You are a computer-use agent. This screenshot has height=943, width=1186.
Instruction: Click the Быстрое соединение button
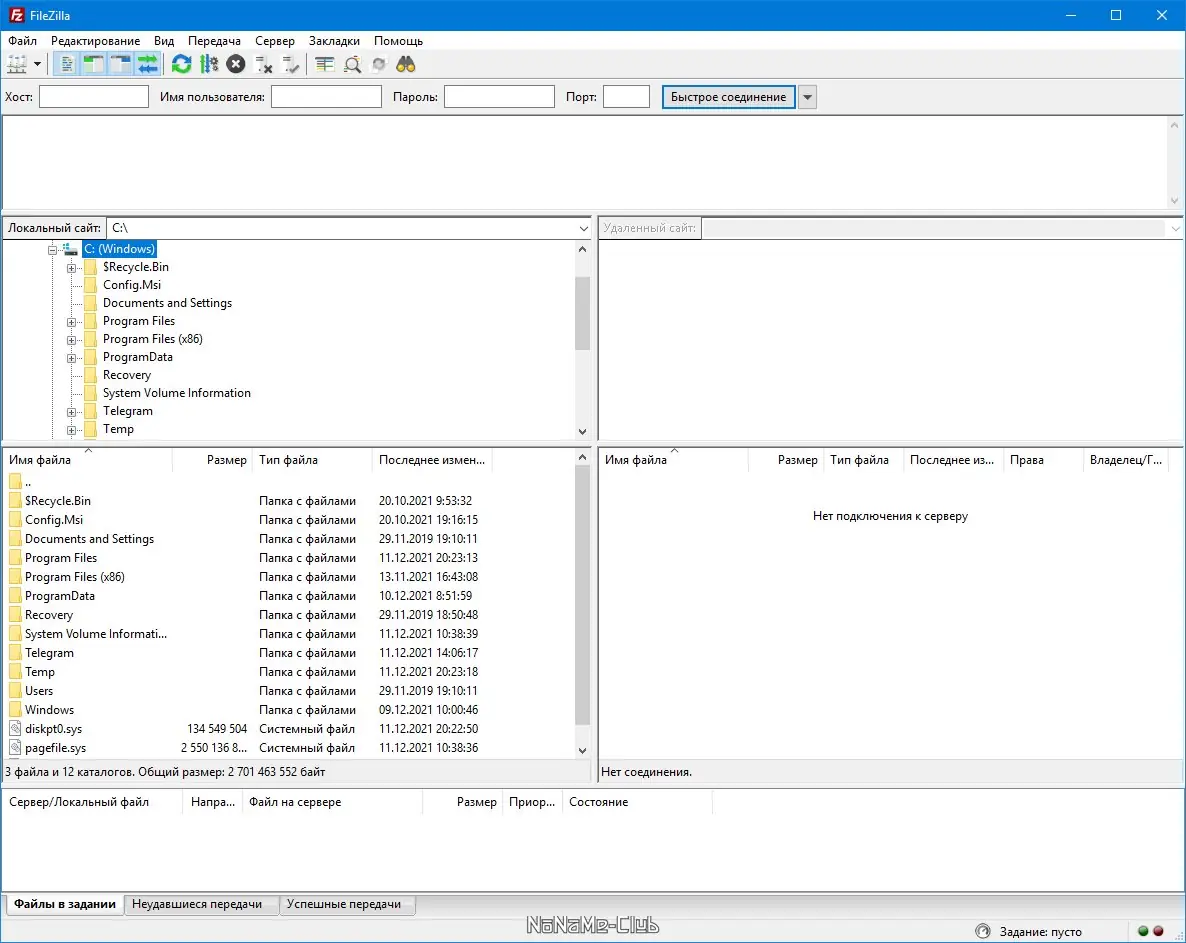728,97
